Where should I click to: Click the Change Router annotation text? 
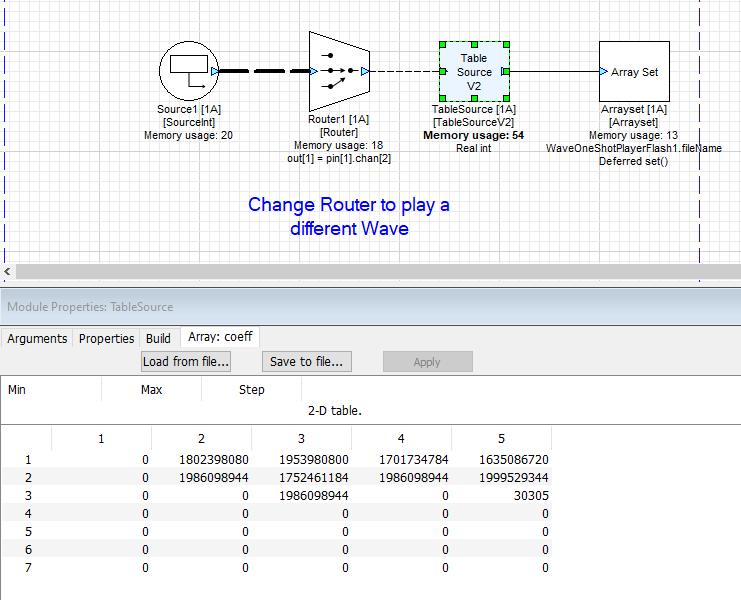tap(348, 216)
